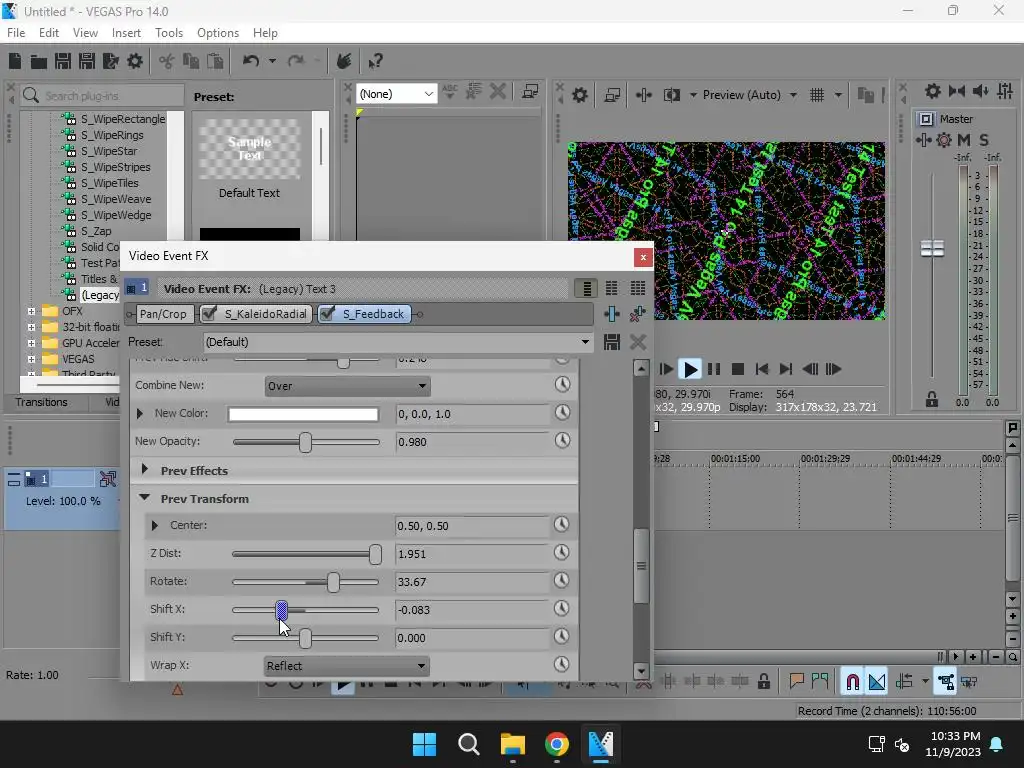1024x768 pixels.
Task: Click the Split Screen View icon
Action: coord(671,95)
